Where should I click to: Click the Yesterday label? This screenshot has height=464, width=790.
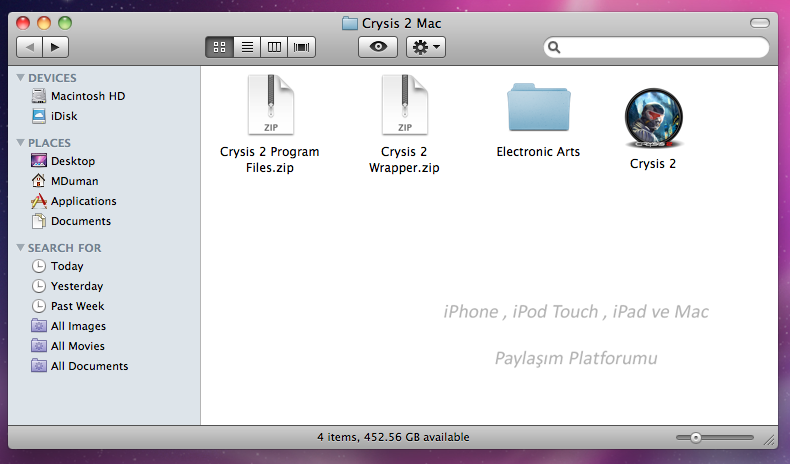pyautogui.click(x=77, y=286)
